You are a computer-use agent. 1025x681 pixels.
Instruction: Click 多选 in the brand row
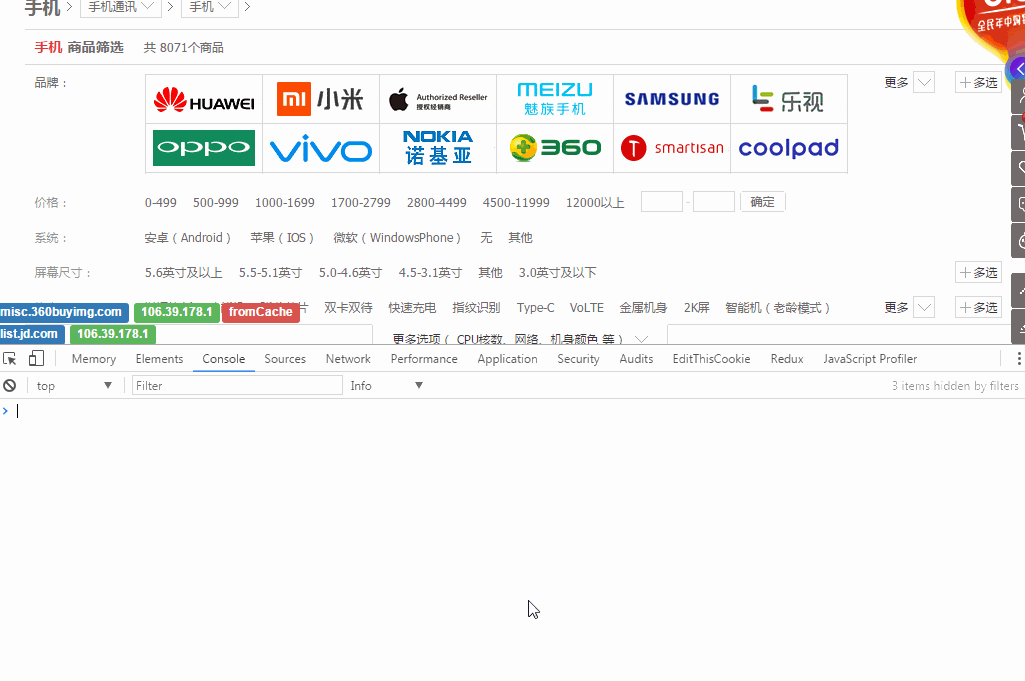pyautogui.click(x=979, y=83)
